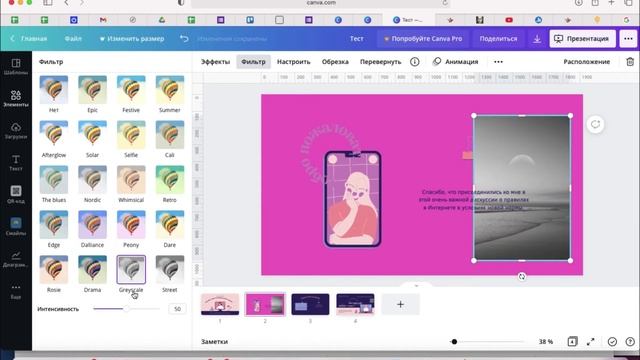This screenshot has height=360, width=640.
Task: Click the zoom slider handle
Action: click(x=454, y=342)
